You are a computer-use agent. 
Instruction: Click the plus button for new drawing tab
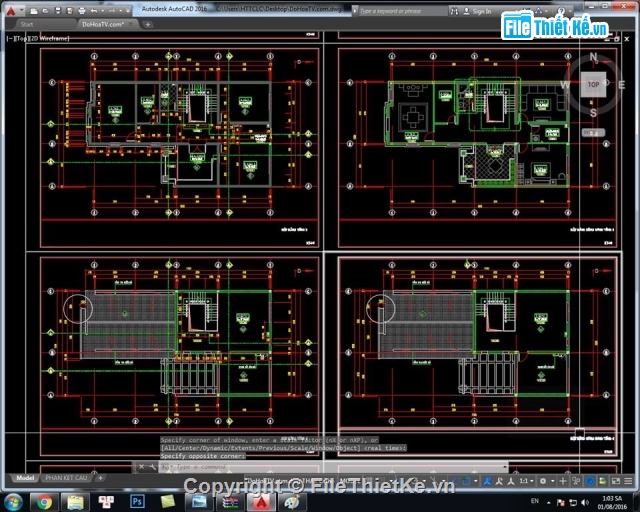click(x=148, y=24)
